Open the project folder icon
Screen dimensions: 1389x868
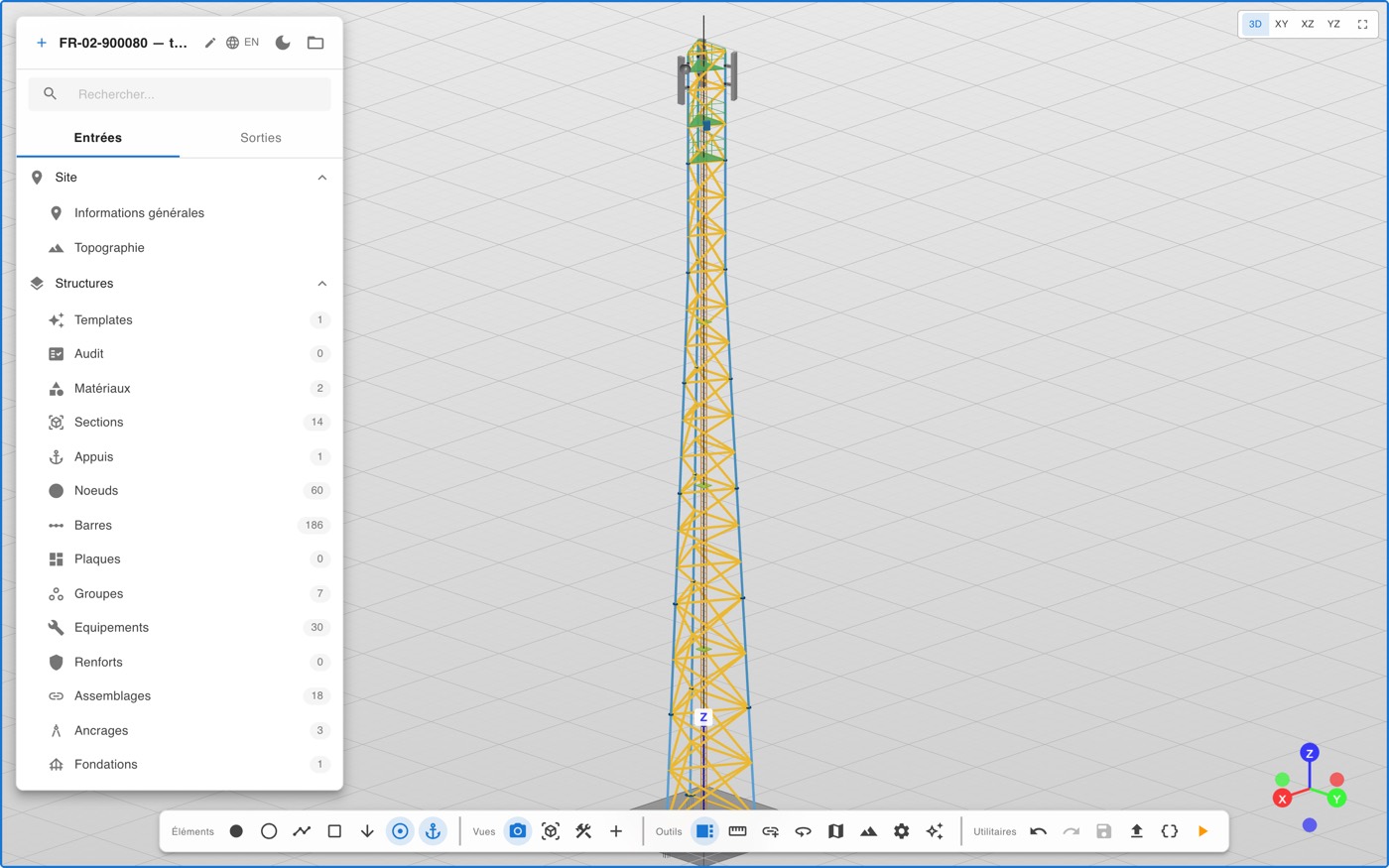(x=316, y=43)
